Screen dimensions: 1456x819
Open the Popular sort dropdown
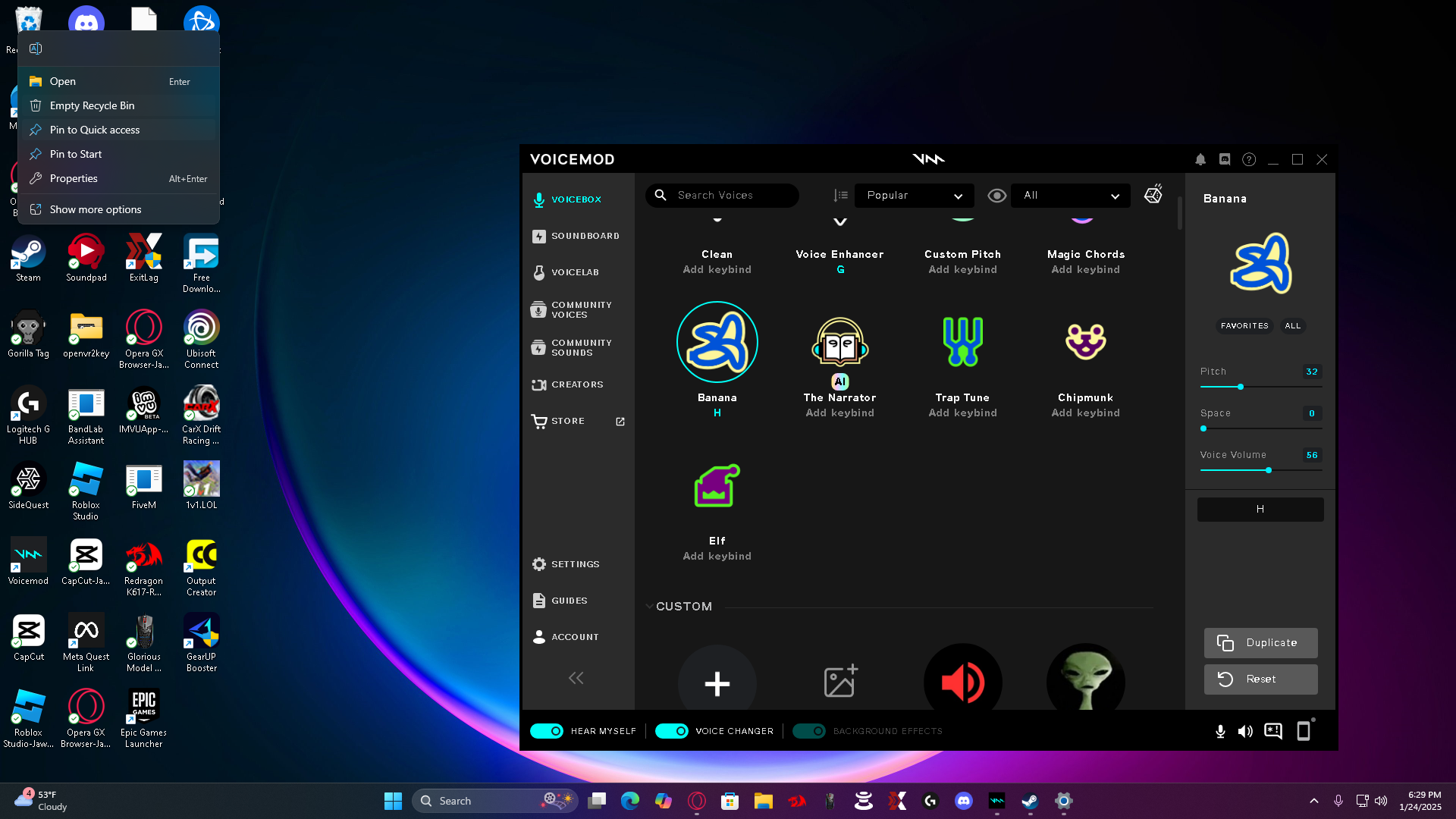click(x=914, y=196)
